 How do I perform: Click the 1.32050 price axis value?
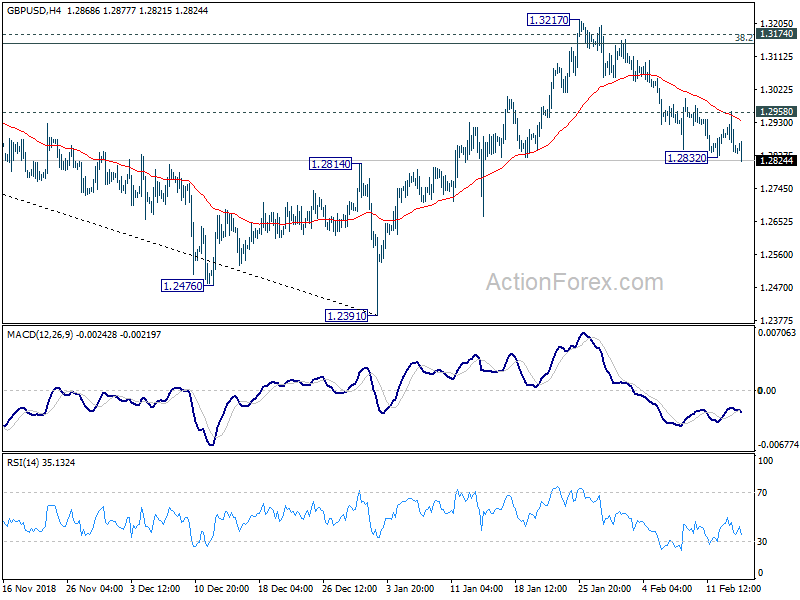coord(777,23)
